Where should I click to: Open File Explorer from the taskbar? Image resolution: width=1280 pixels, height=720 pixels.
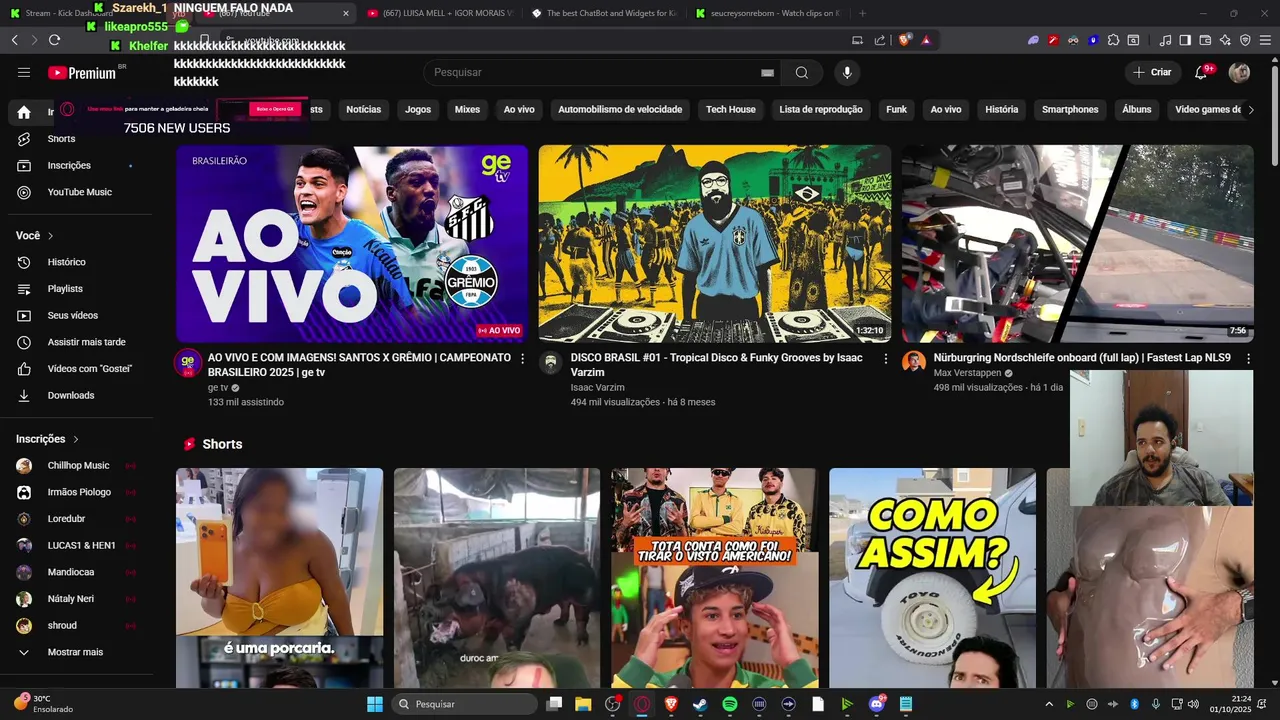click(x=583, y=704)
